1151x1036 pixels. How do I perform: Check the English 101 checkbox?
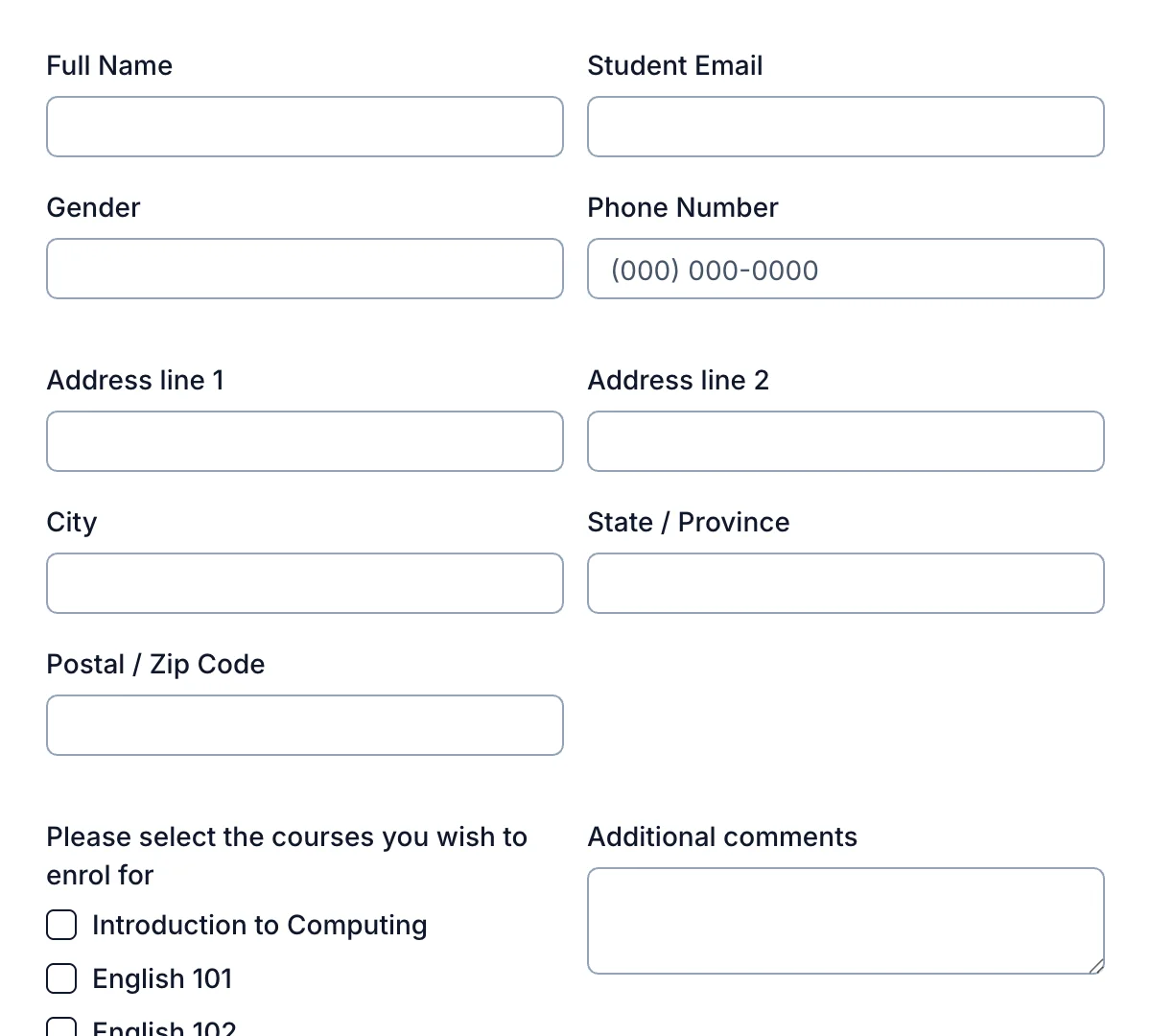point(60,977)
